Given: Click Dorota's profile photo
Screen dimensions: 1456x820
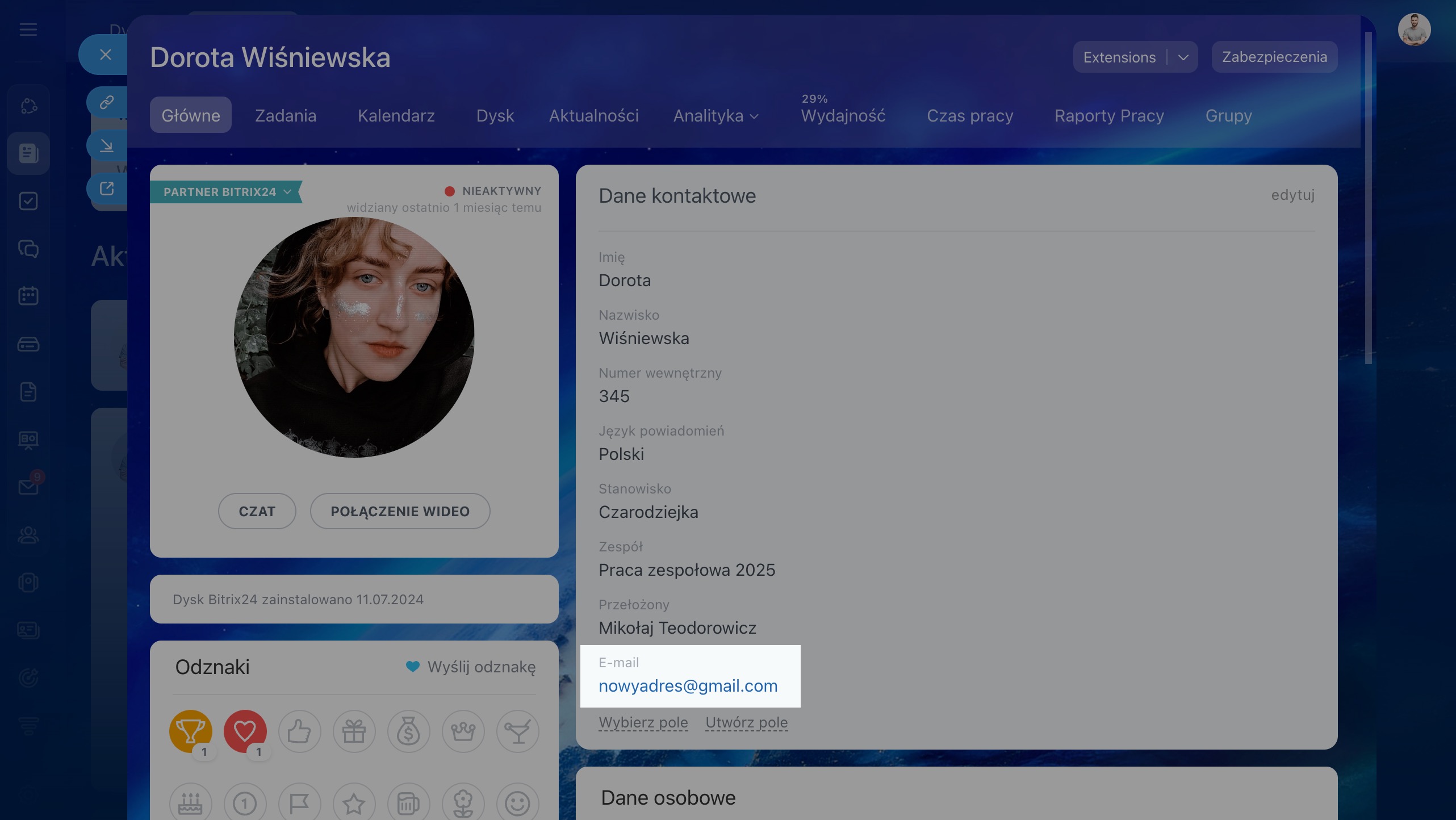Looking at the screenshot, I should click(x=354, y=337).
